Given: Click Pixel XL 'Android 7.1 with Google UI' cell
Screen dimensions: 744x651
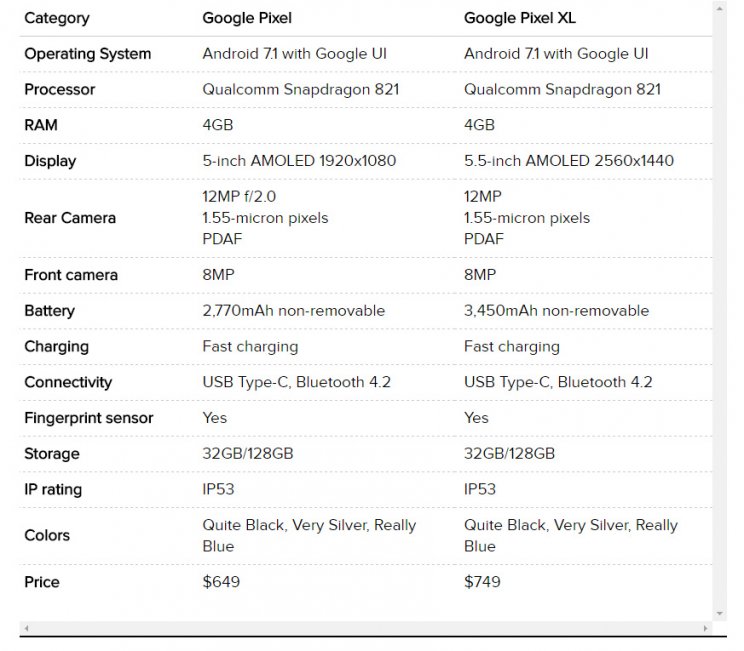Looking at the screenshot, I should (556, 54).
